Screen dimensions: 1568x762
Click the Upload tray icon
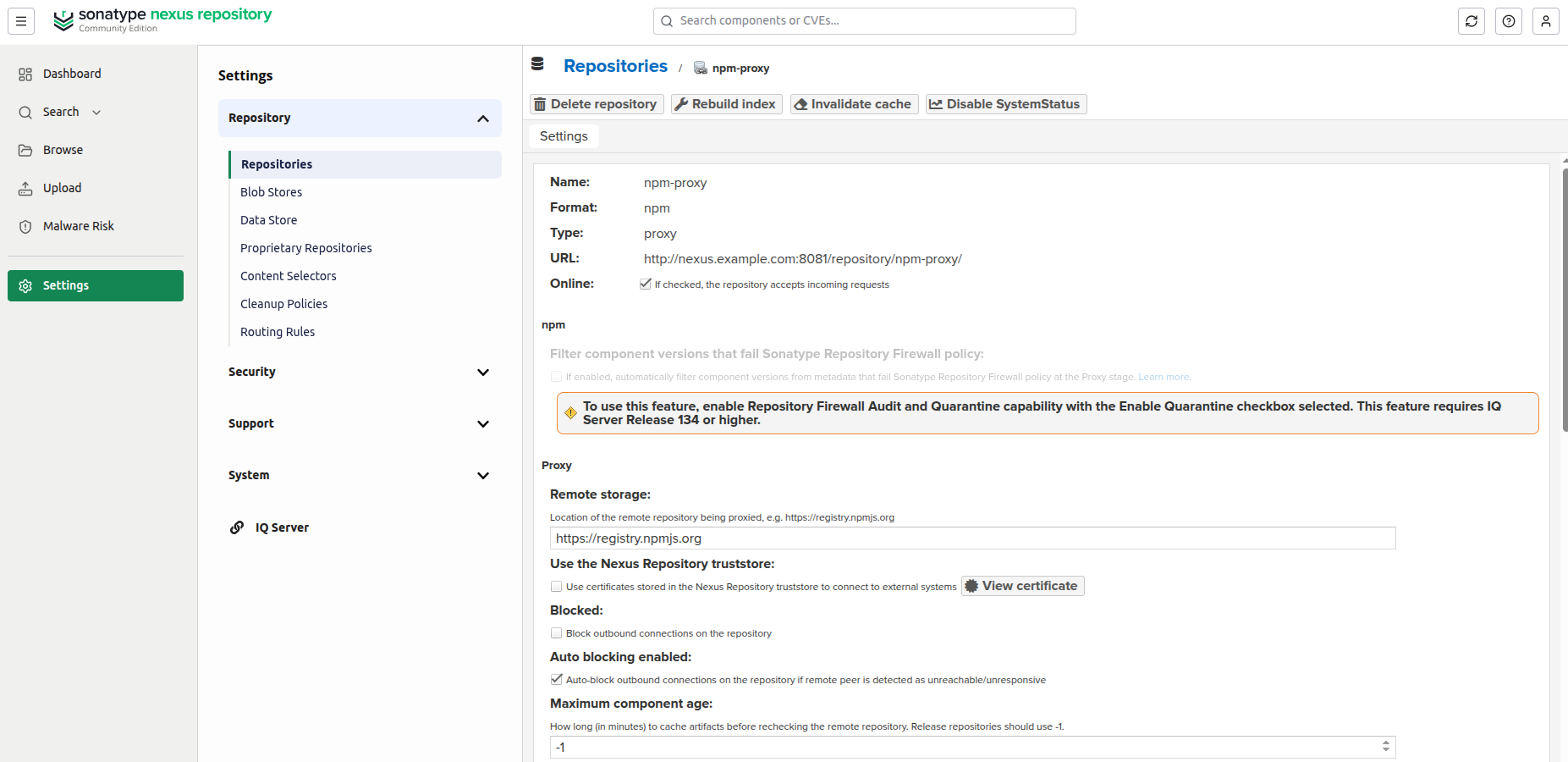coord(25,189)
